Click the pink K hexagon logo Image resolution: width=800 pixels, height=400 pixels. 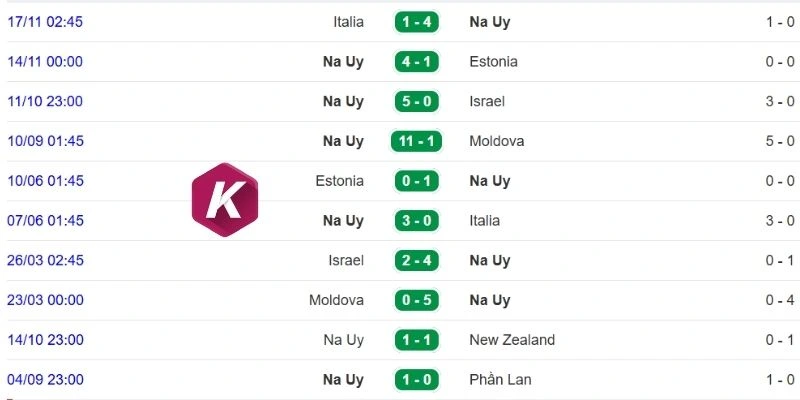(225, 199)
